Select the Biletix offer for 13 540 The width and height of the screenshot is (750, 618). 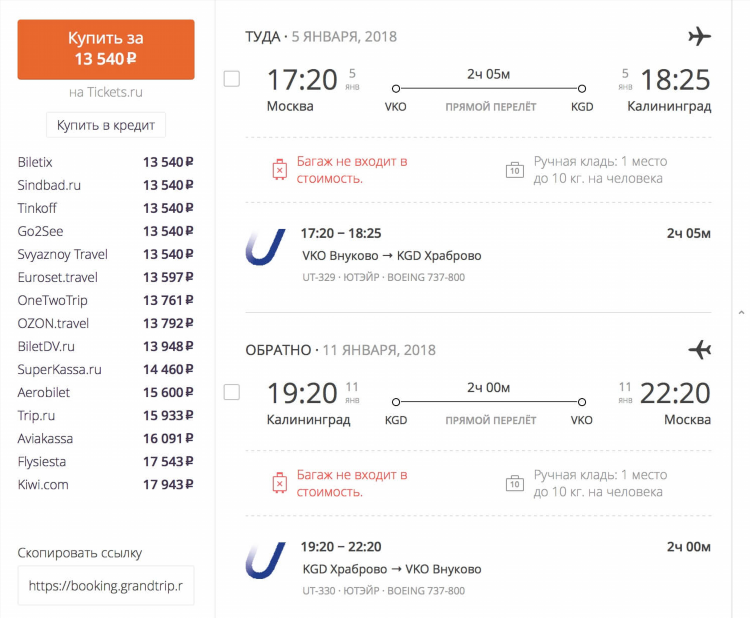click(105, 162)
